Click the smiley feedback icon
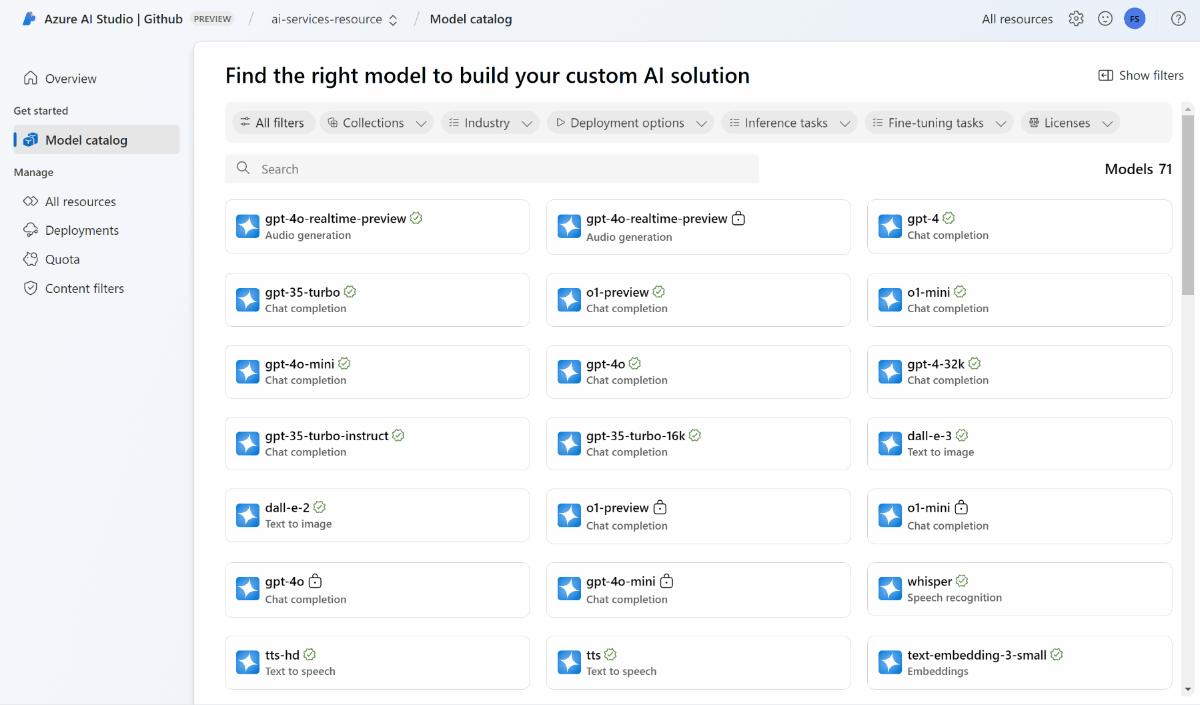1200x705 pixels. [x=1105, y=19]
